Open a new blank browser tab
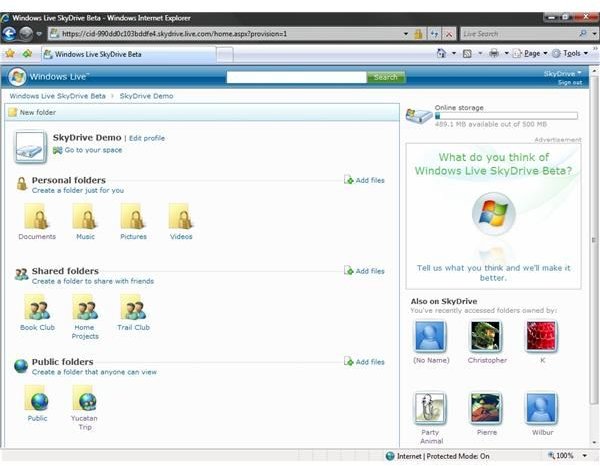600x466 pixels. 225,54
